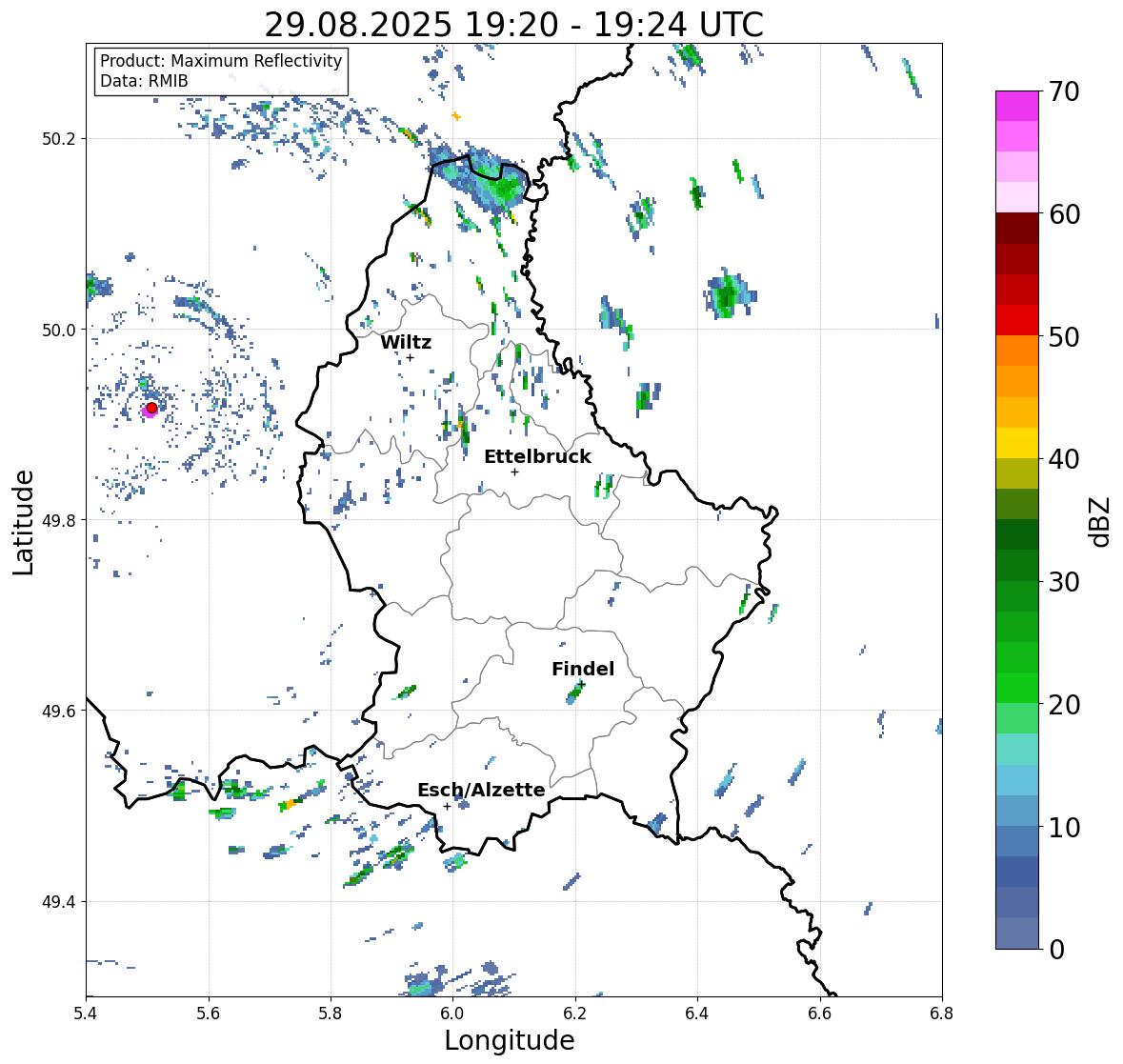Click the 'Product: Maximum Reflectivity' legend text
Viewport: 1123px width, 1064px height.
pos(221,61)
